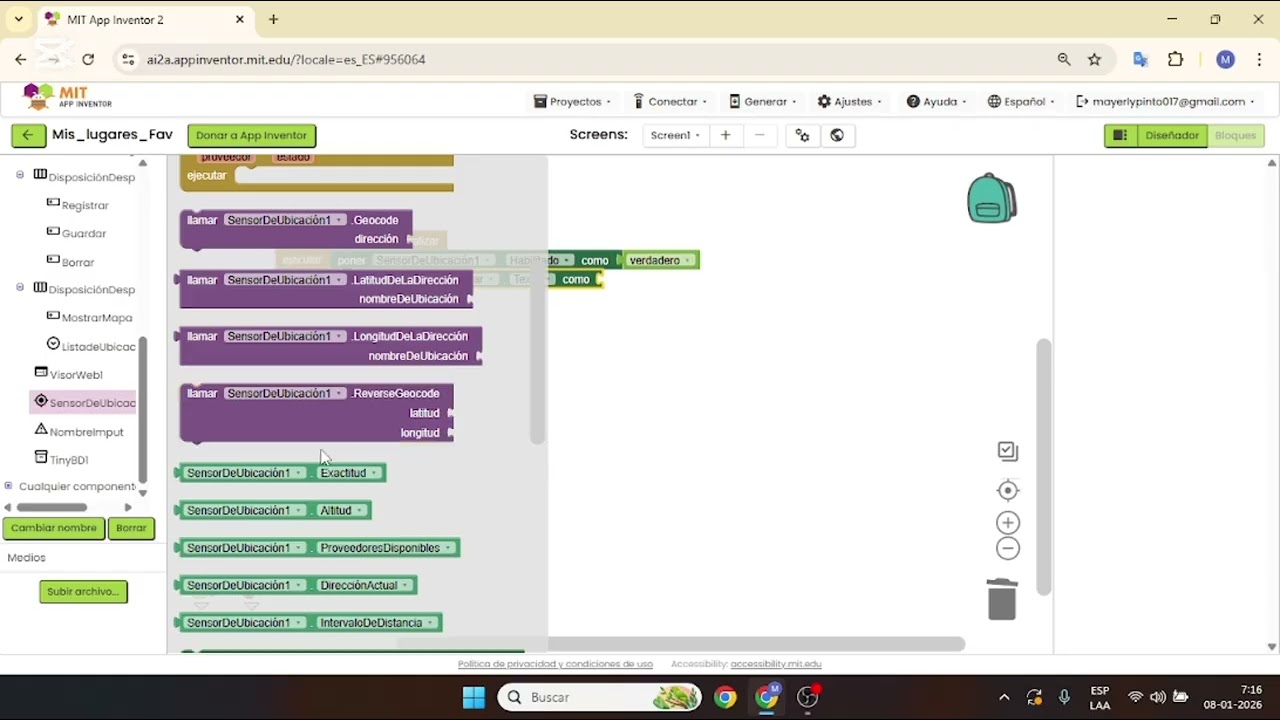
Task: Select Guardar in component tree
Action: click(x=84, y=233)
